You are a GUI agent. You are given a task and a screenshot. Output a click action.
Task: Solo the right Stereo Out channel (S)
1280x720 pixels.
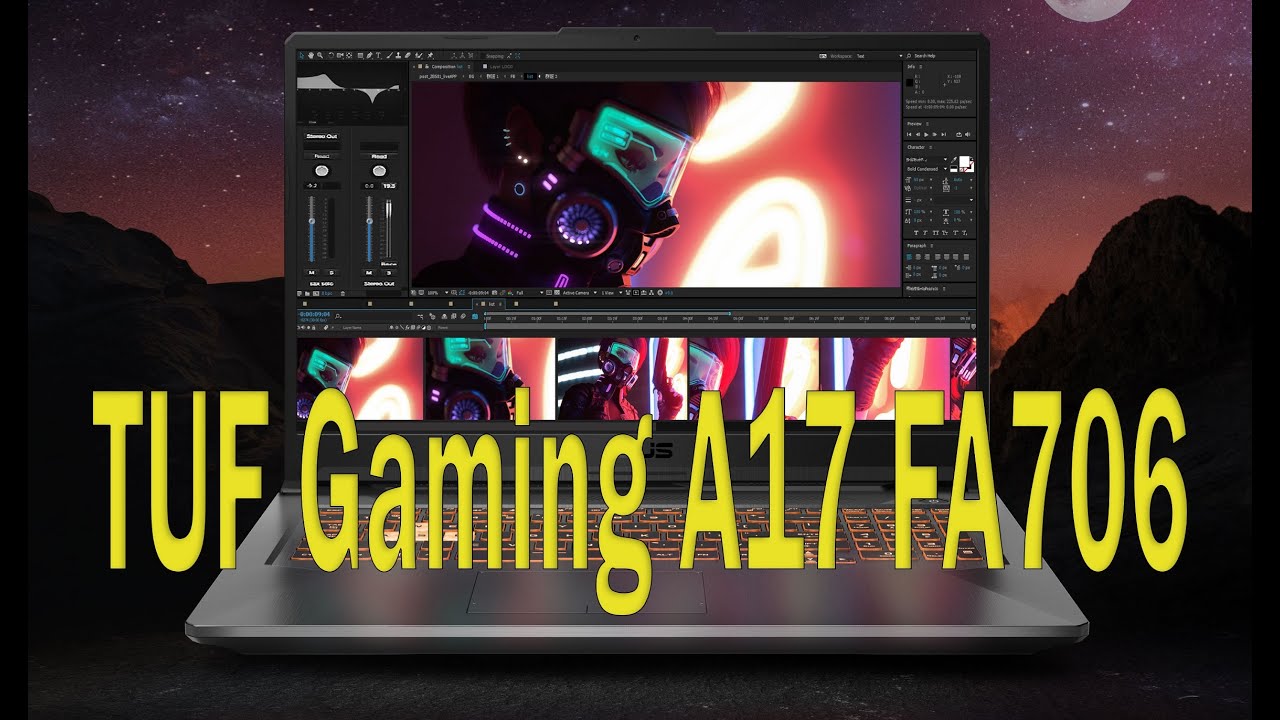[389, 272]
